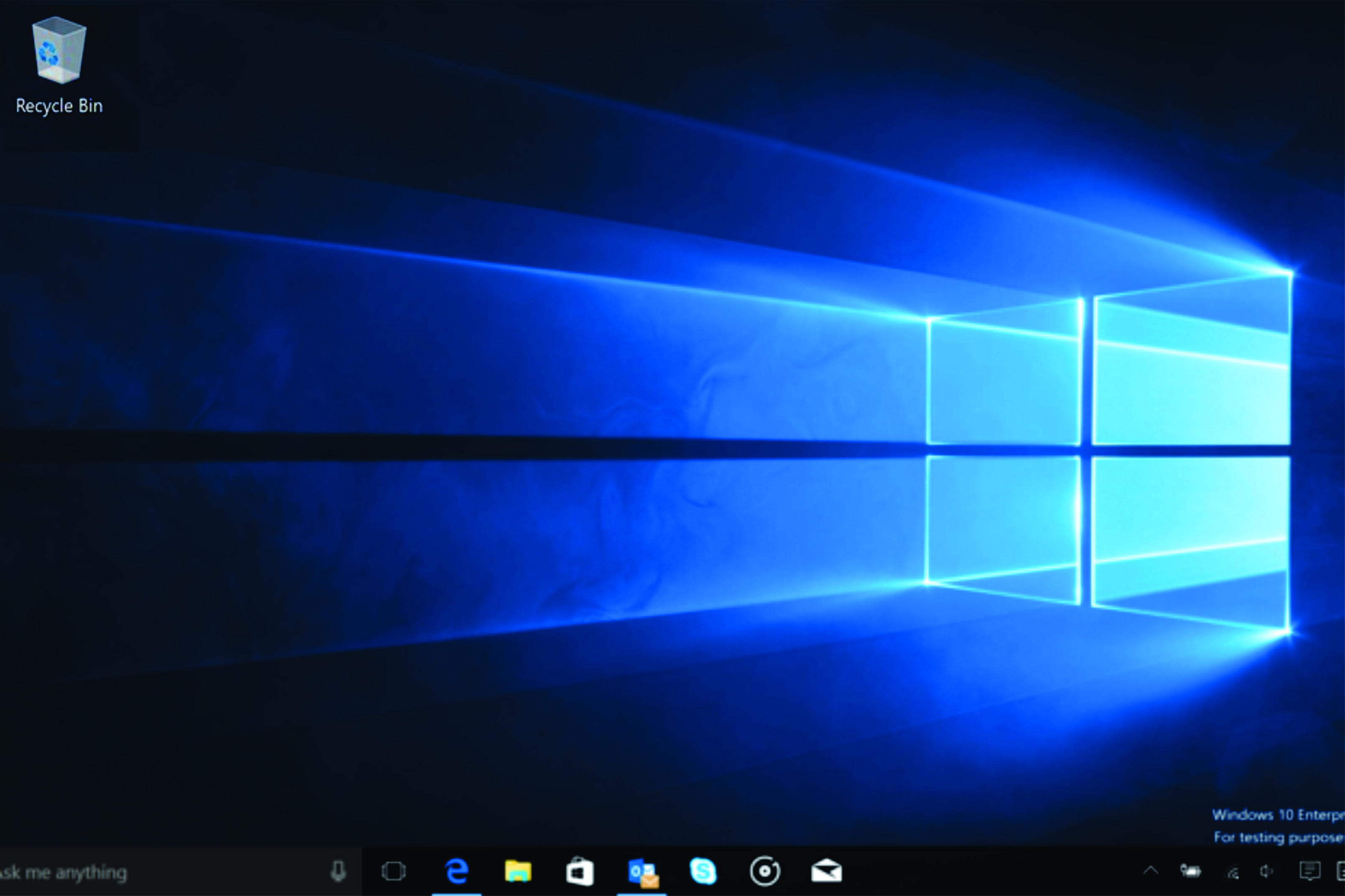This screenshot has width=1345, height=896.
Task: Activate the Cortana microphone icon
Action: coord(338,871)
